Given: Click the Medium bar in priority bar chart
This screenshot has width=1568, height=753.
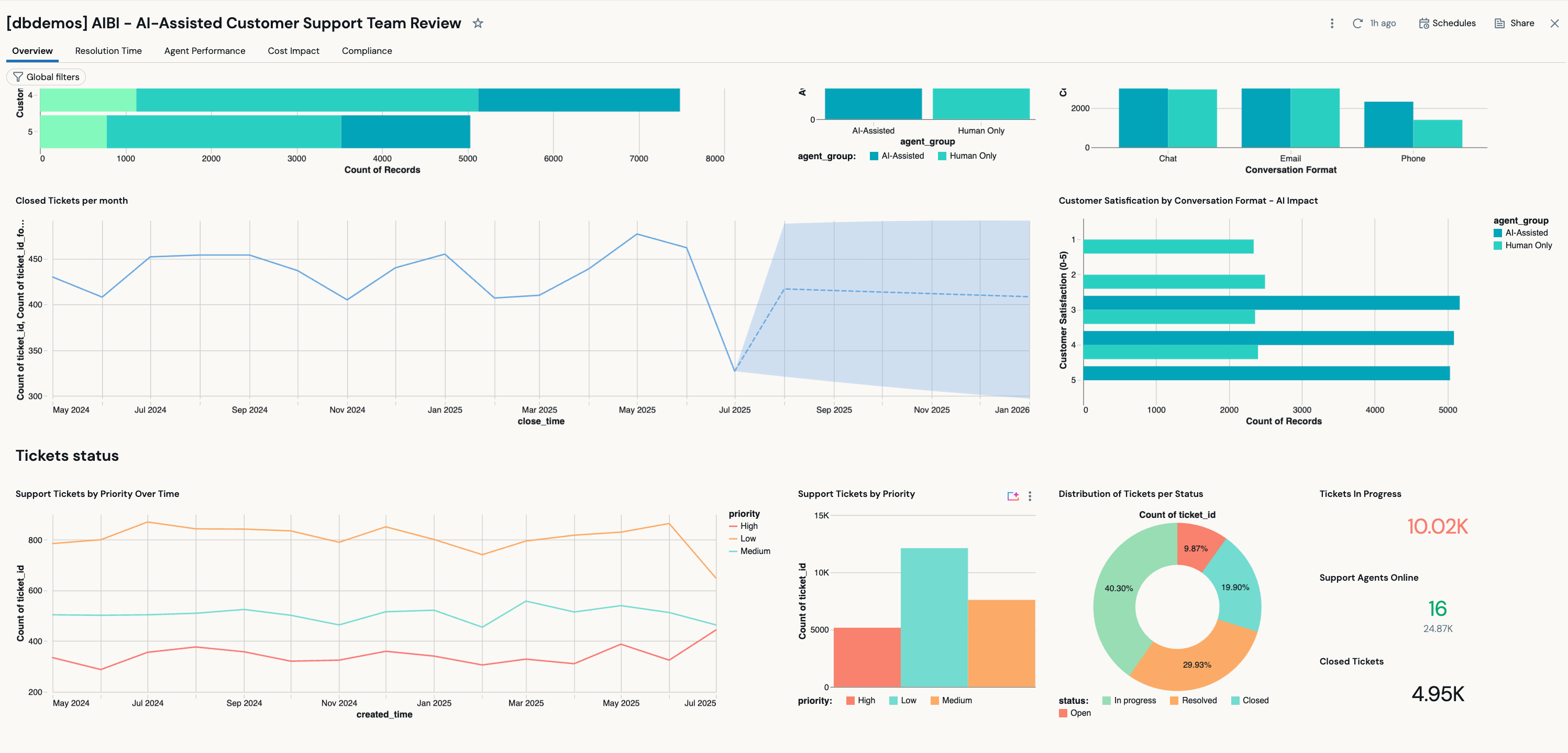Looking at the screenshot, I should pyautogui.click(x=1001, y=644).
